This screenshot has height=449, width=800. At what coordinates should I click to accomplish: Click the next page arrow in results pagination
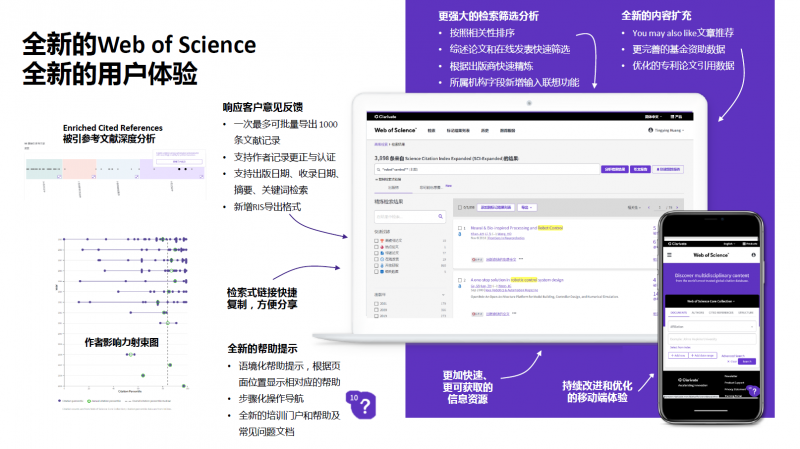point(677,207)
